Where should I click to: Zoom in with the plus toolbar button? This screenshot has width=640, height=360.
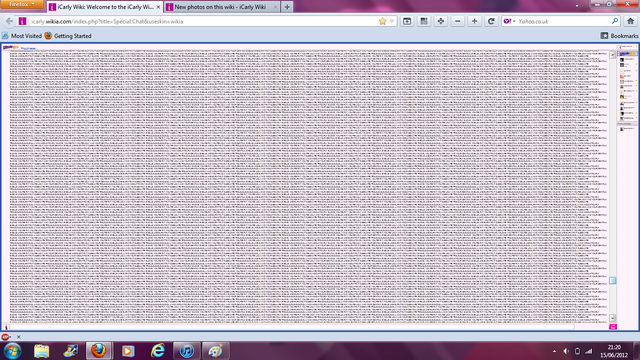[x=474, y=21]
